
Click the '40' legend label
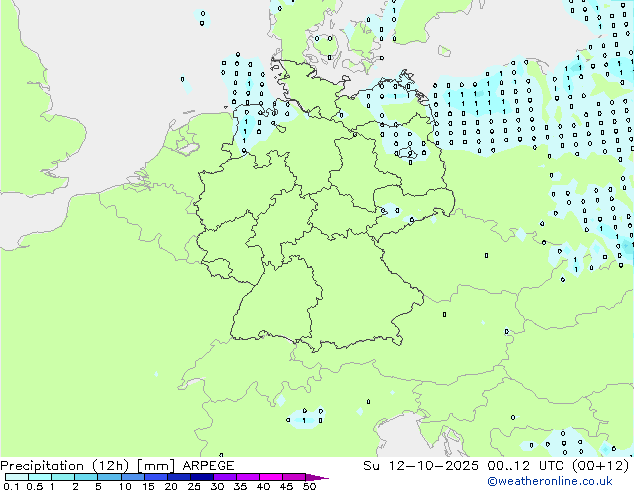pyautogui.click(x=264, y=486)
